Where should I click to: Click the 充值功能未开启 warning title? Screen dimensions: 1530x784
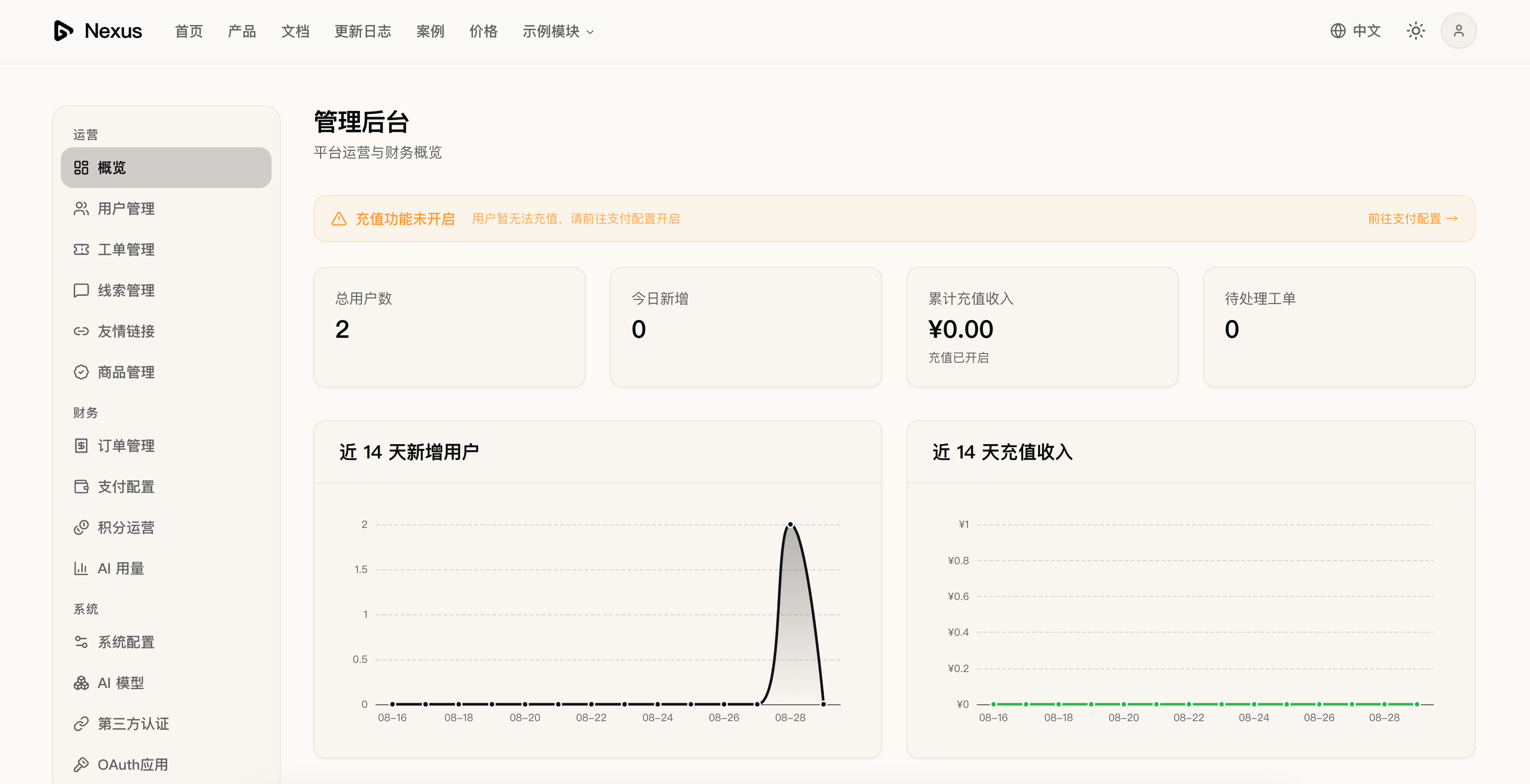coord(405,219)
